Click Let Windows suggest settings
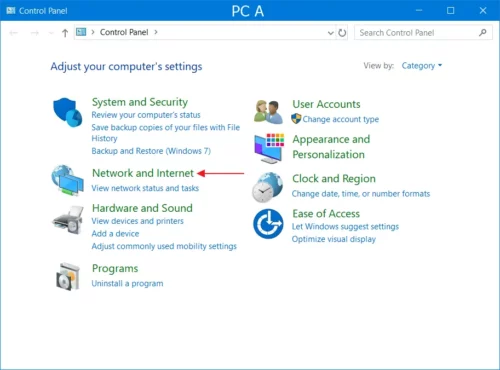Screen dimensions: 500x370 pyautogui.click(x=345, y=227)
